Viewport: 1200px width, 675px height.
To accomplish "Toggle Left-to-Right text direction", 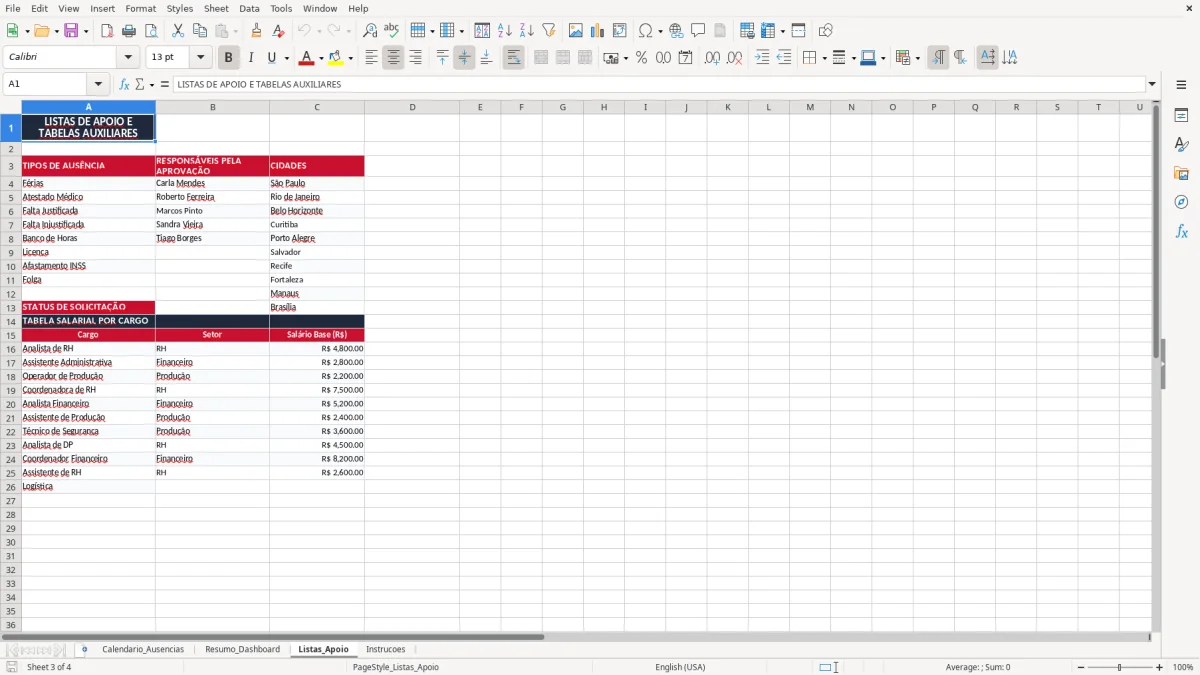I will point(938,58).
